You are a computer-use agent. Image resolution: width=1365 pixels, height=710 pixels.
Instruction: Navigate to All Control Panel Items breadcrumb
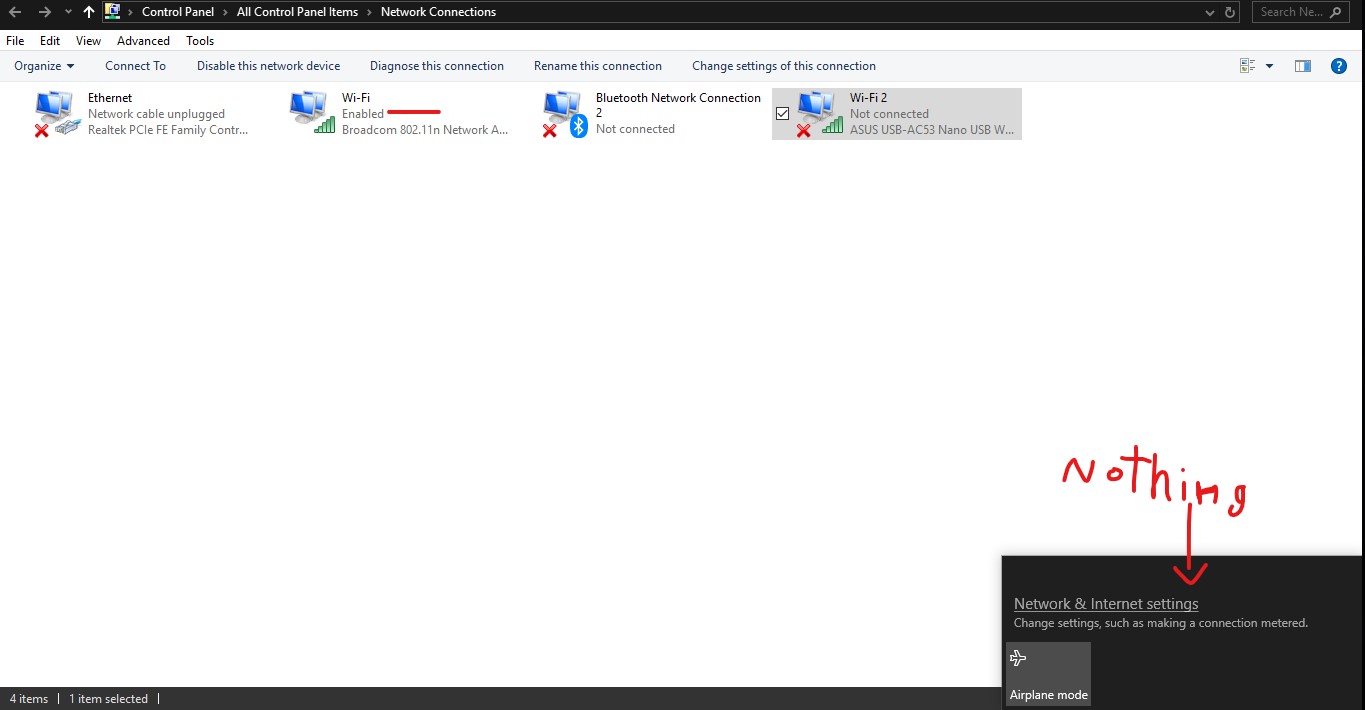tap(297, 12)
